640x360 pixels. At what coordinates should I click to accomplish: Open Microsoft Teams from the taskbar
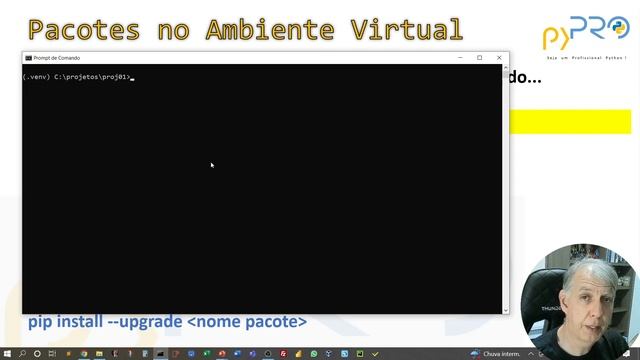pos(252,354)
